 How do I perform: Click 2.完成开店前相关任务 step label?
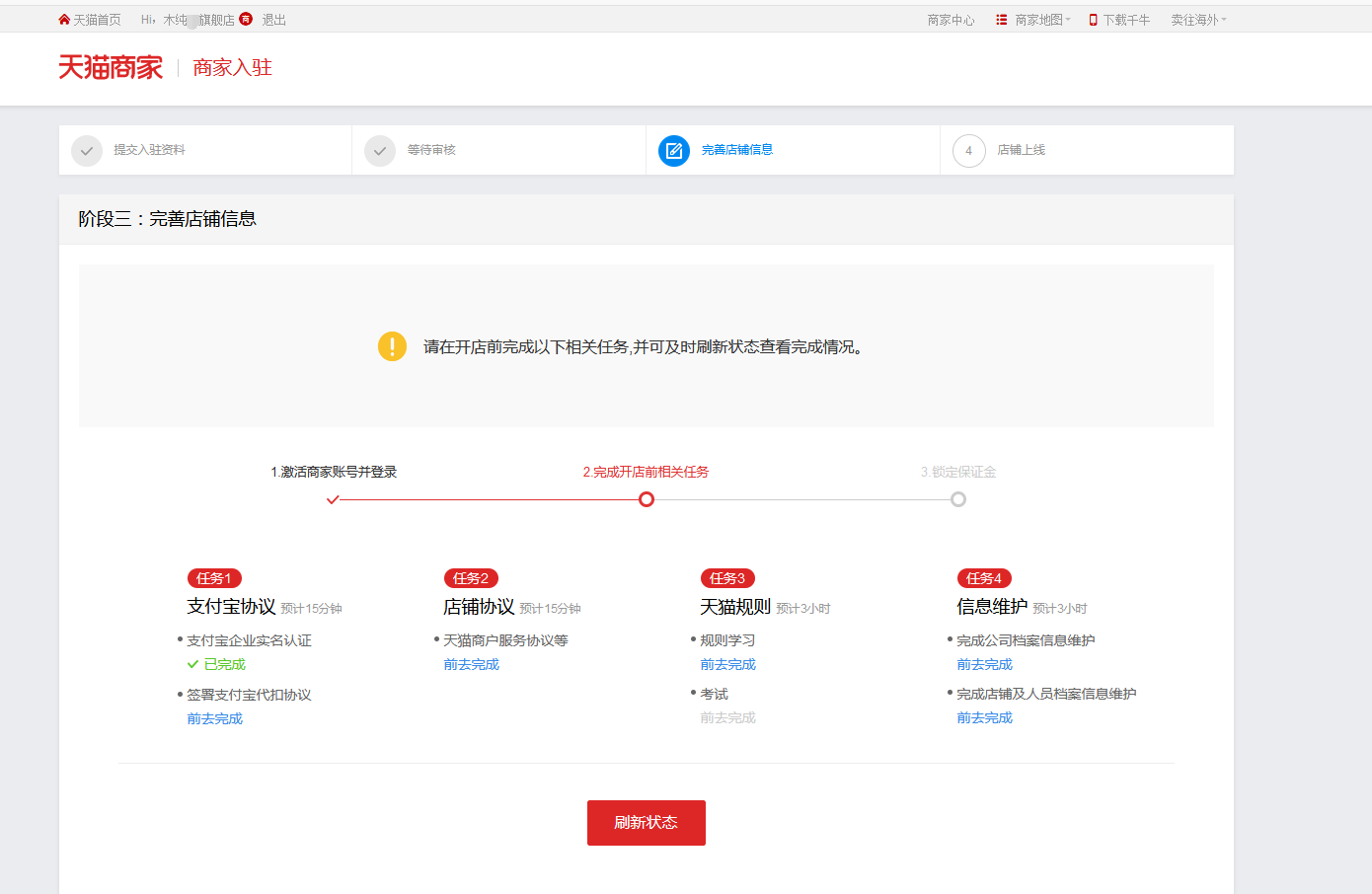[x=646, y=472]
